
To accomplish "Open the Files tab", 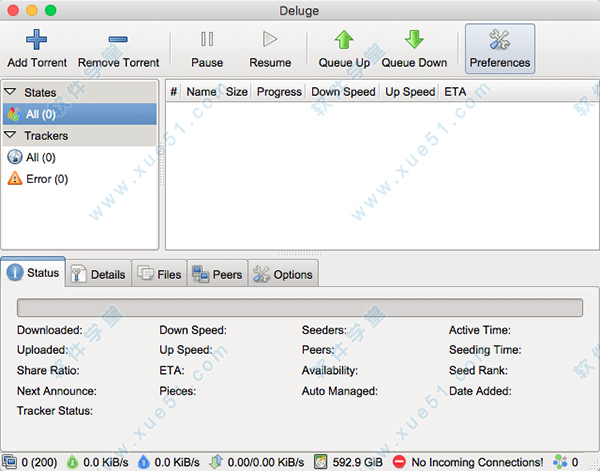I will (159, 274).
